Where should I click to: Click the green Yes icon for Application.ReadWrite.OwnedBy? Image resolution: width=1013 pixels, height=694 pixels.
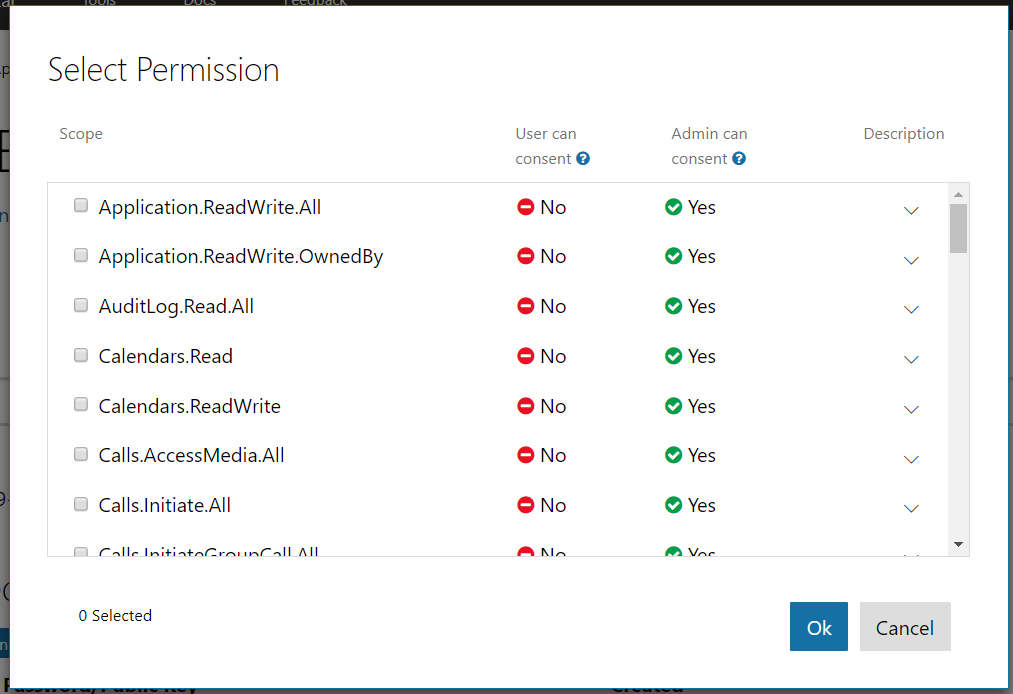pos(675,256)
